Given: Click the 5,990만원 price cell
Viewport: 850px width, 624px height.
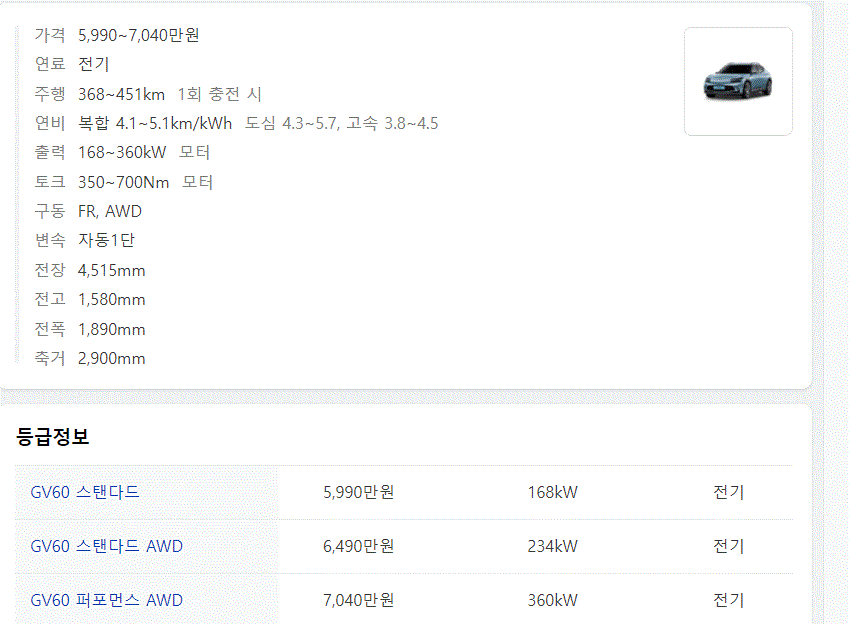Looking at the screenshot, I should pos(359,492).
